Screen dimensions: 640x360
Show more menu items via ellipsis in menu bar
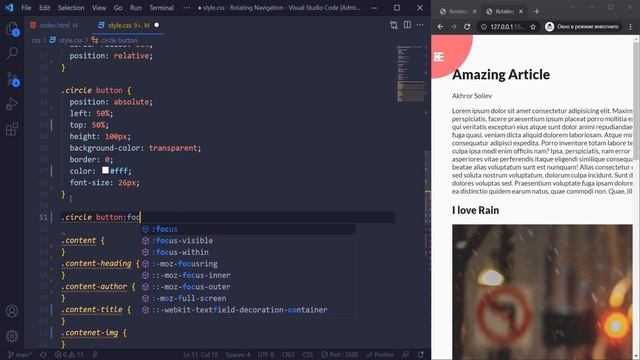(187, 8)
